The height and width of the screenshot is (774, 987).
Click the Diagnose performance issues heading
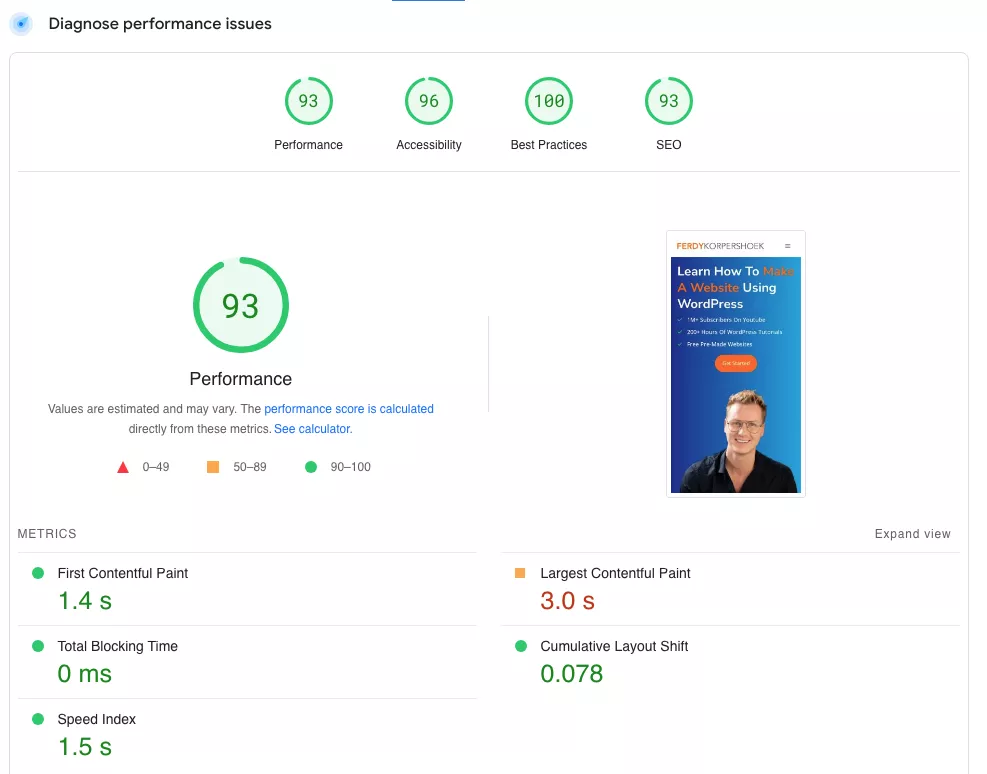(160, 23)
